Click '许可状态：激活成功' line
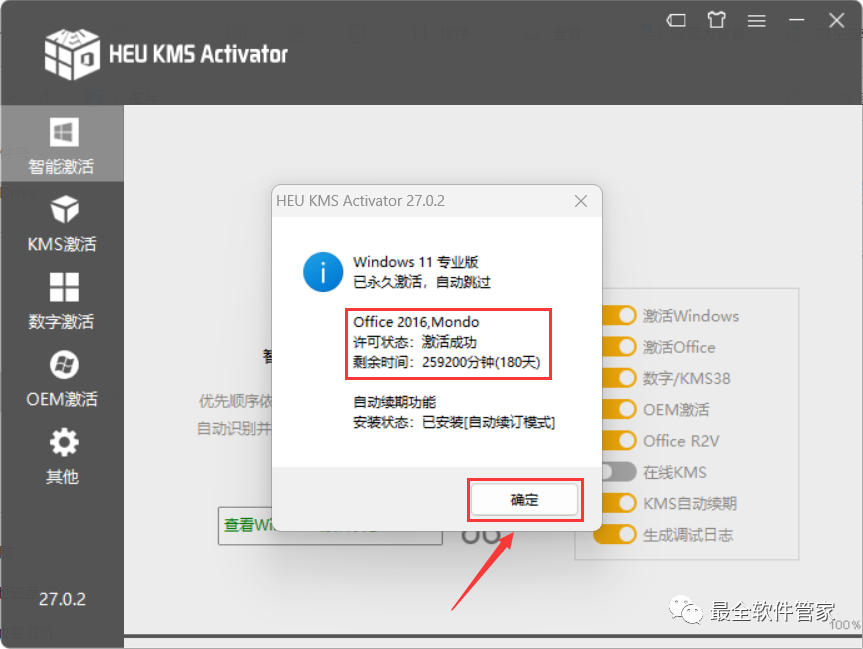This screenshot has height=649, width=863. (x=415, y=342)
